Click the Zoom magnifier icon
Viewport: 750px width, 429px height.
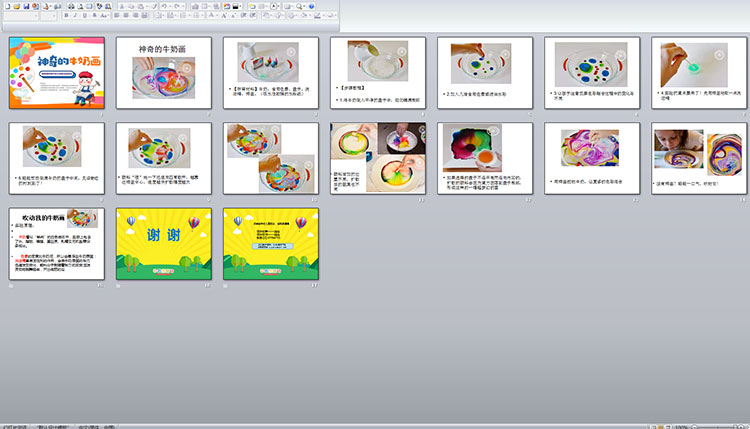pyautogui.click(x=299, y=7)
